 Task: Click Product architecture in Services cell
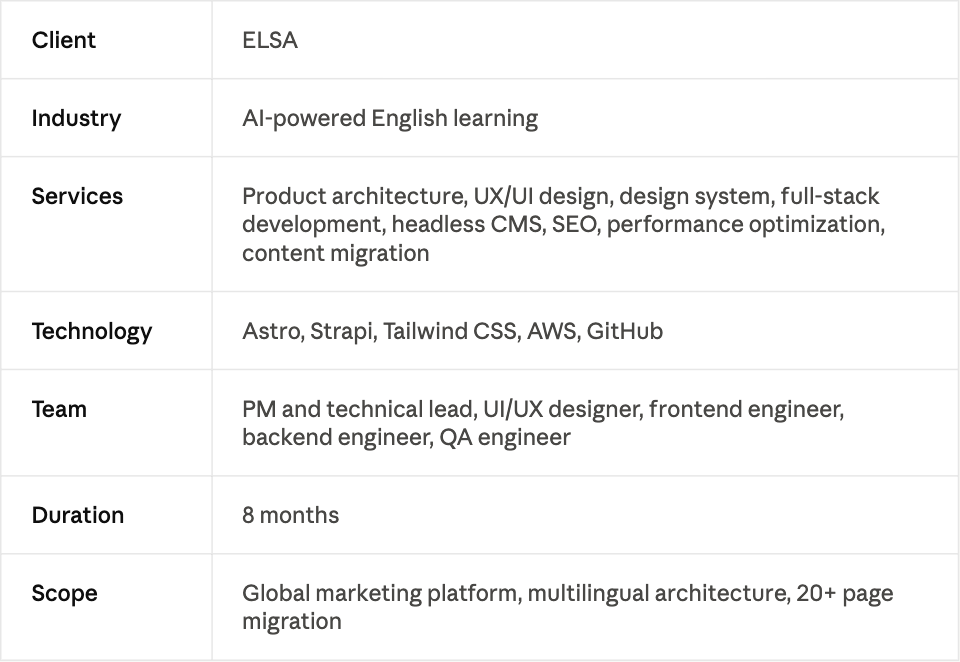coord(352,196)
